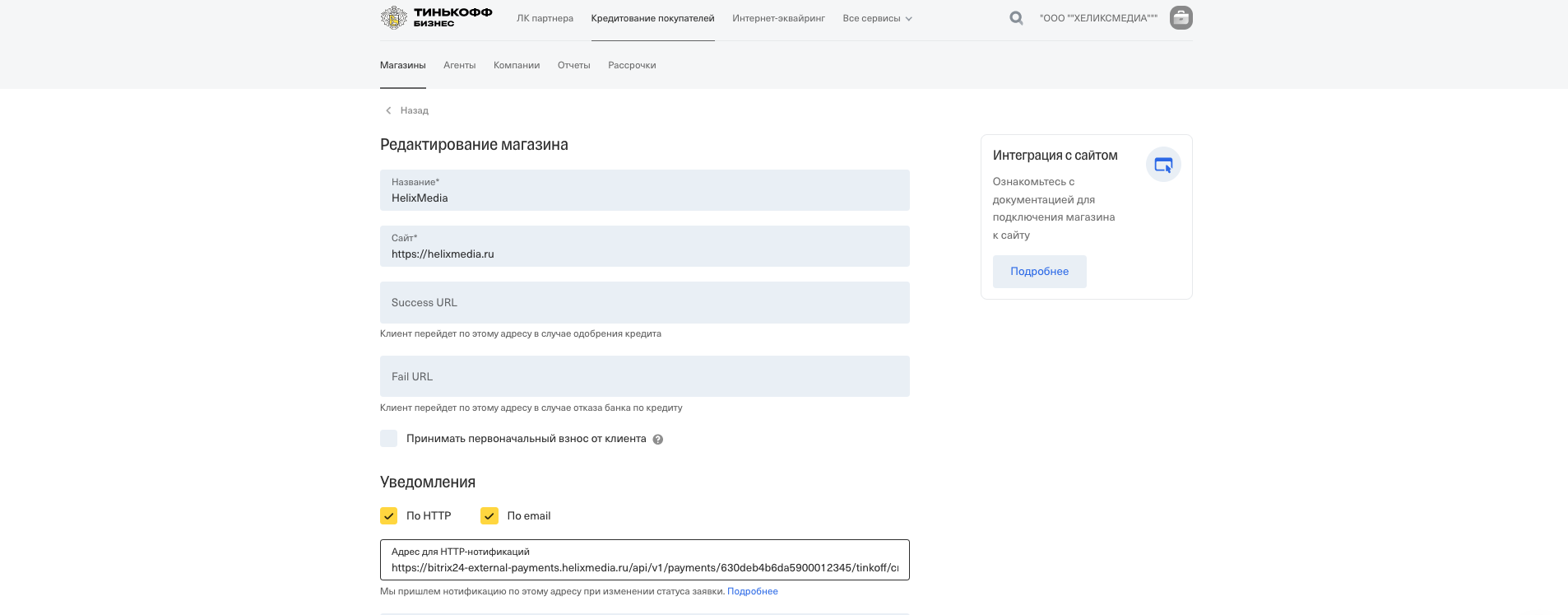Follow the 'Подробнее' link under HTTP notifications
Screen dimensions: 1568x615
point(752,591)
